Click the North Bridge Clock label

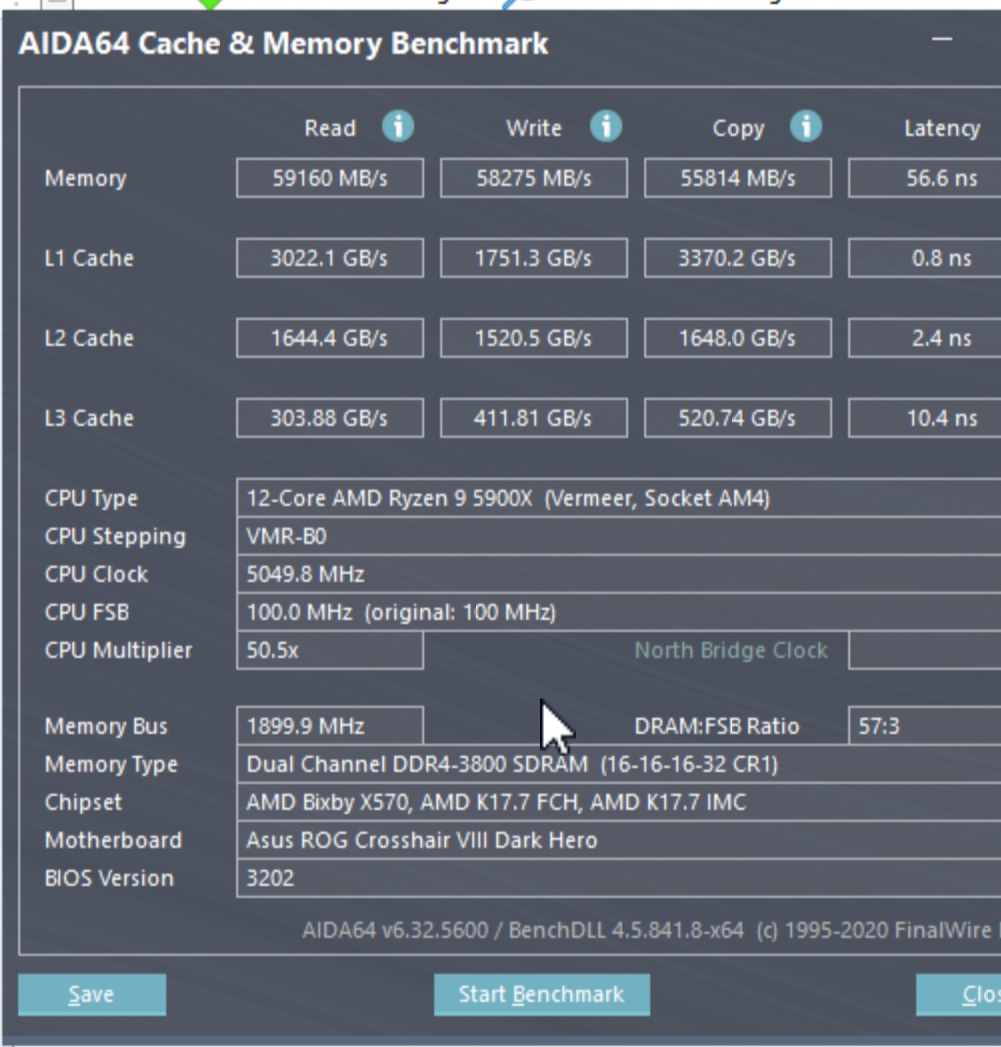pyautogui.click(x=731, y=650)
